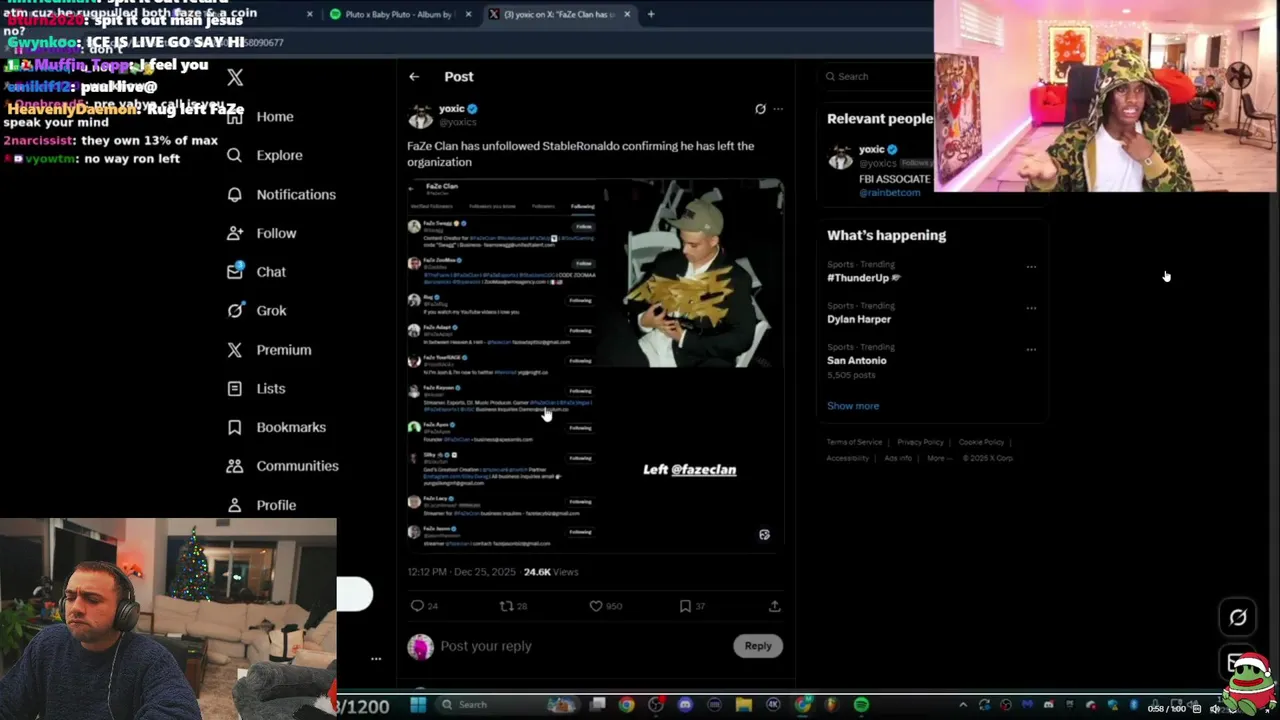Click the Grok icon on yoxic's post
The image size is (1280, 720).
(x=760, y=109)
